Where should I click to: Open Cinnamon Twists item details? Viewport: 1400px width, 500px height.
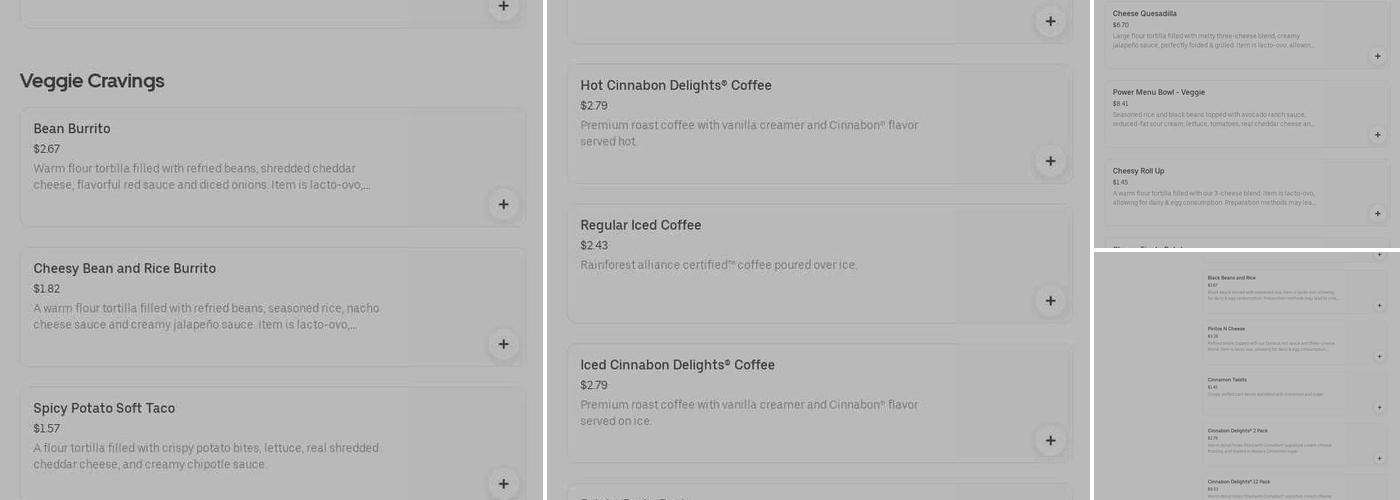point(1225,380)
